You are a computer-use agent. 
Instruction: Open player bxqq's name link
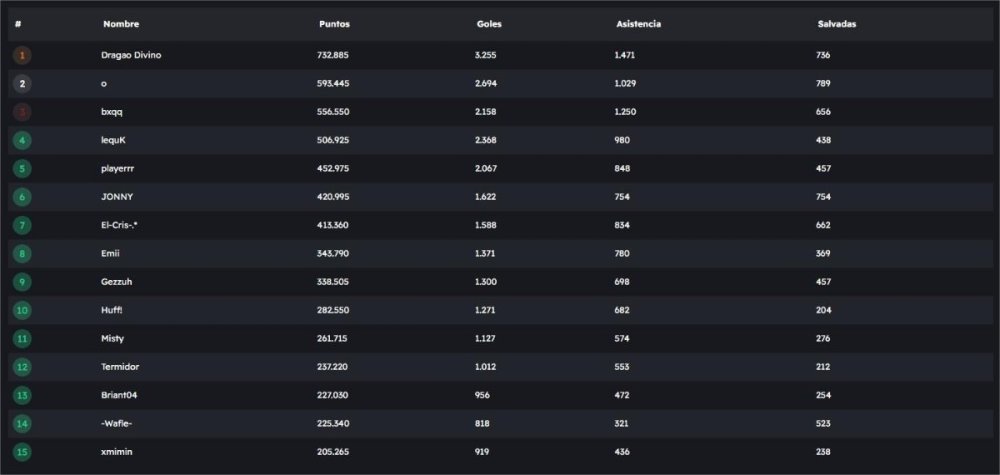pyautogui.click(x=111, y=112)
